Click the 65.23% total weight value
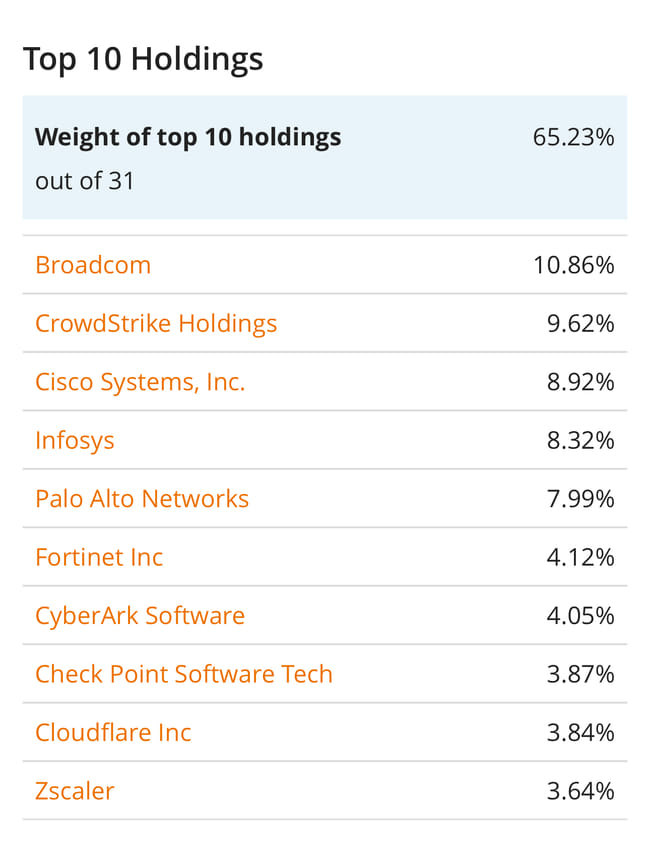Image resolution: width=650 pixels, height=842 pixels. [573, 137]
